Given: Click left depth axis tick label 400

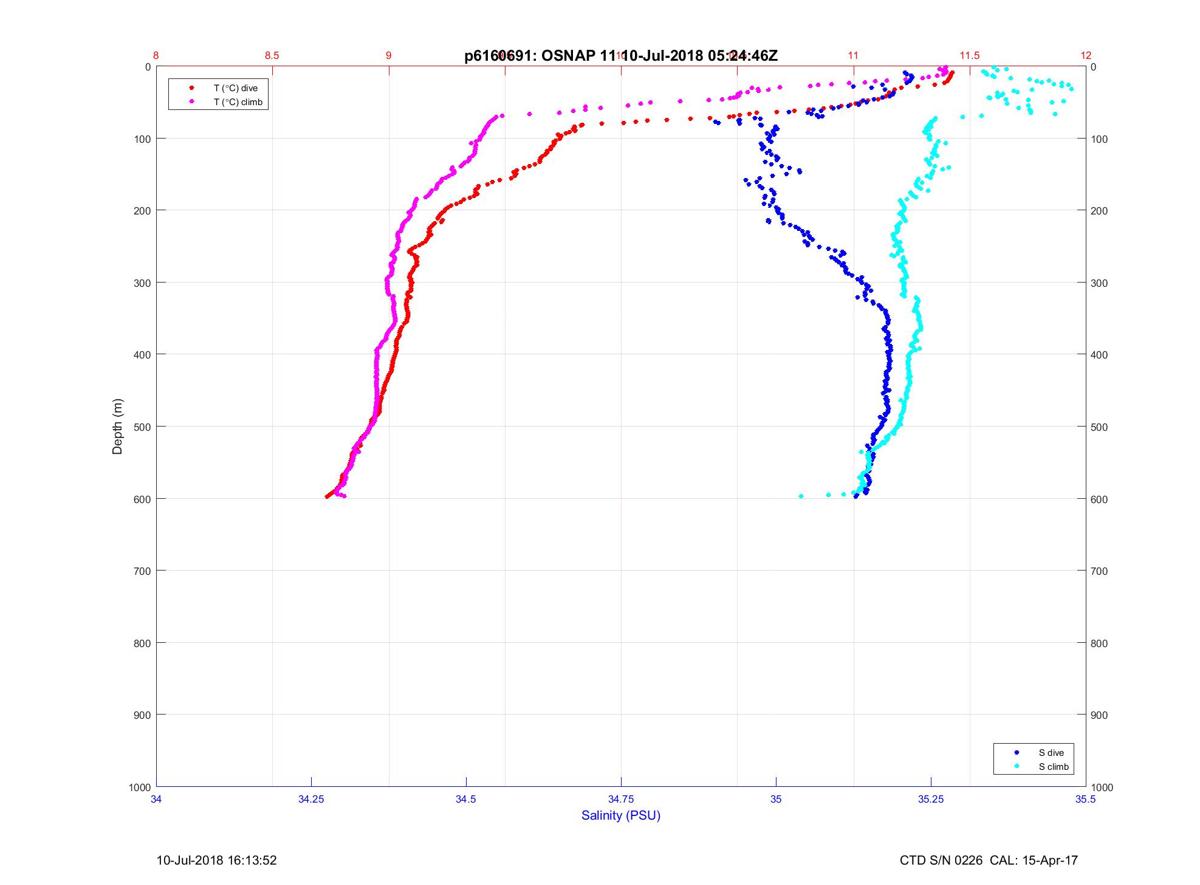Looking at the screenshot, I should tap(142, 355).
